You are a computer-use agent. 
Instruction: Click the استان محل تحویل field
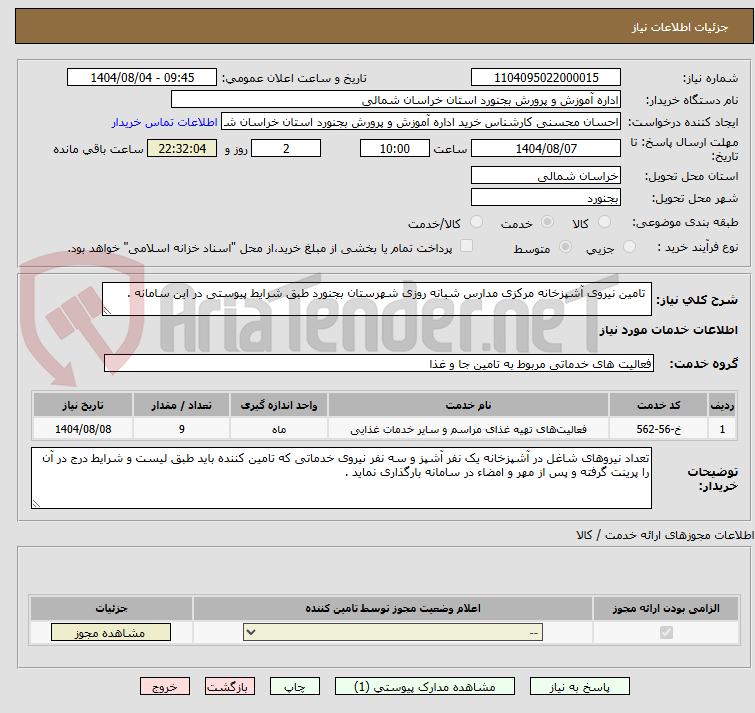click(x=546, y=176)
